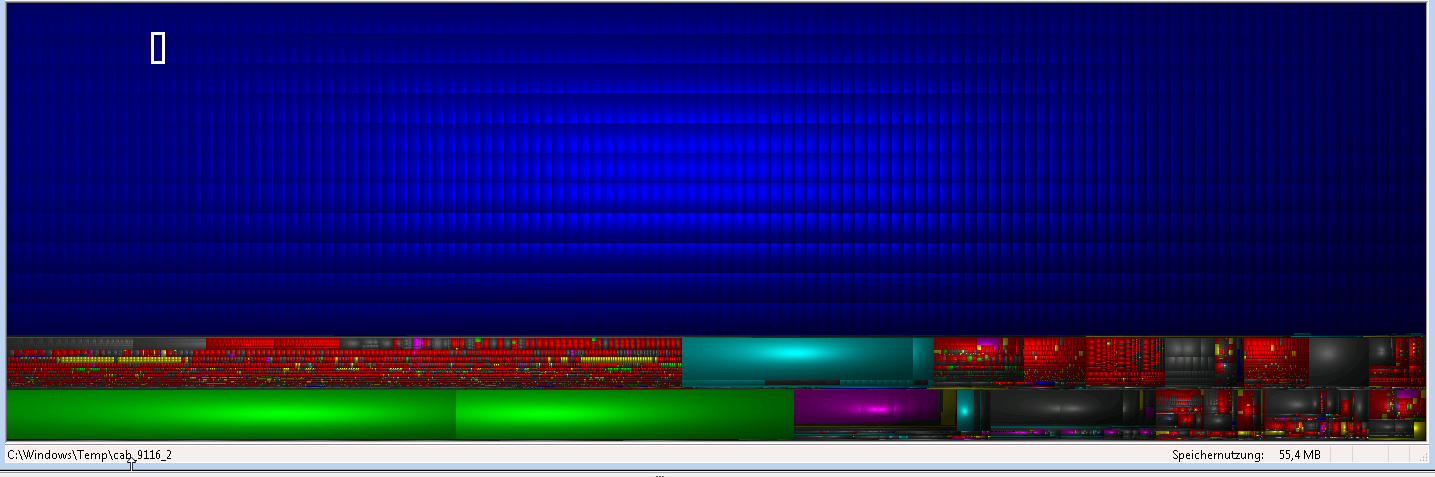Image resolution: width=1435 pixels, height=477 pixels.
Task: Select the leftmost bright green treemap block
Action: [x=231, y=414]
